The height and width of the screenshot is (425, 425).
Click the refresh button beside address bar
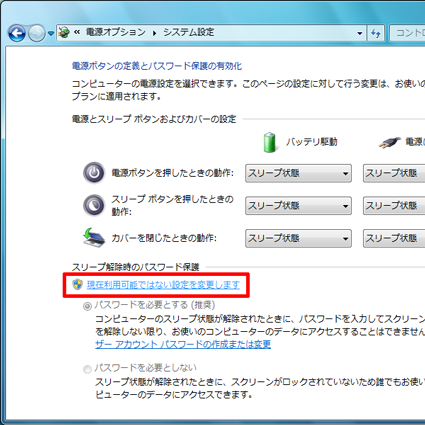(x=376, y=33)
